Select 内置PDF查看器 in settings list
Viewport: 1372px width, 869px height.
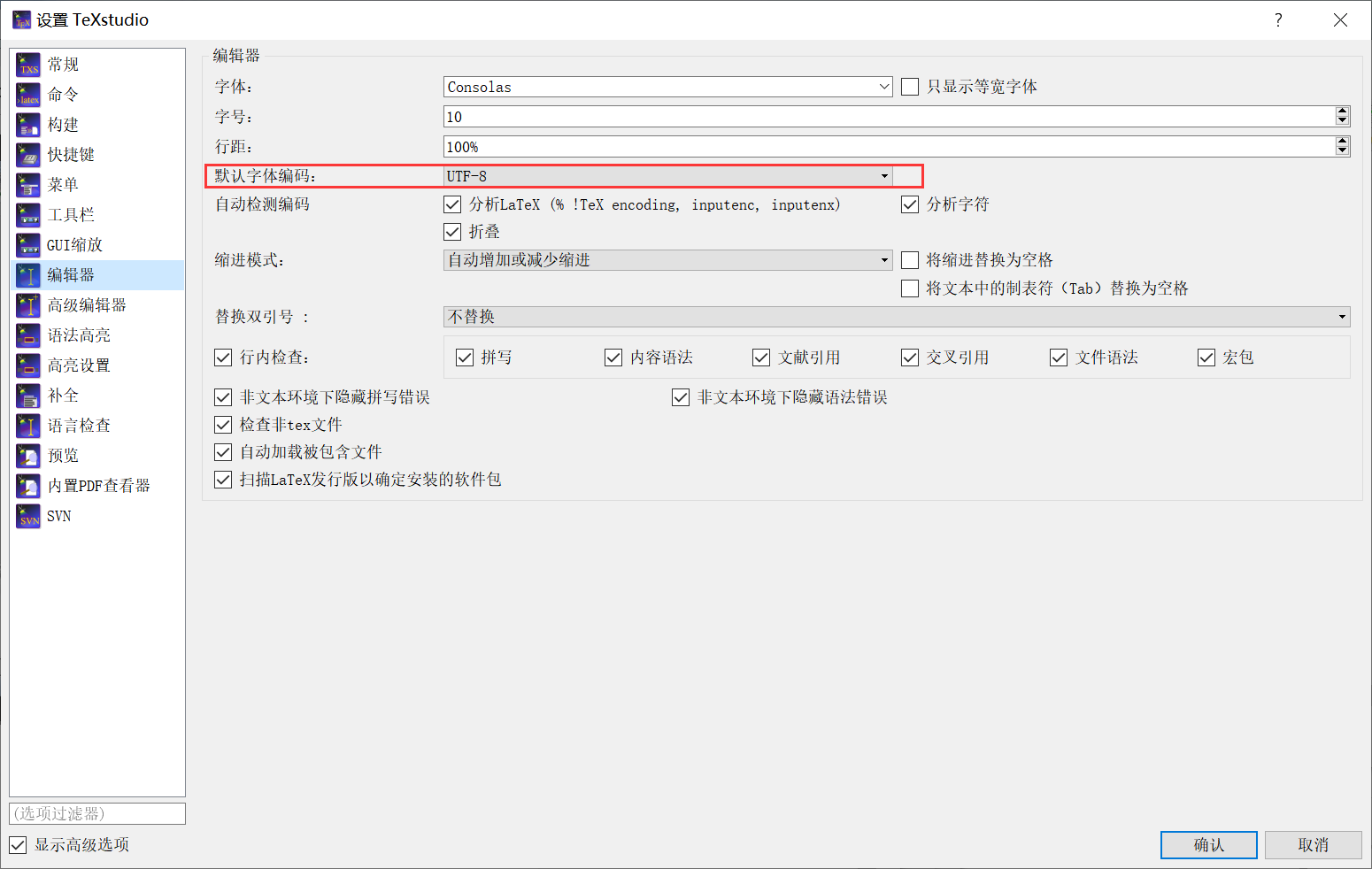tap(98, 486)
